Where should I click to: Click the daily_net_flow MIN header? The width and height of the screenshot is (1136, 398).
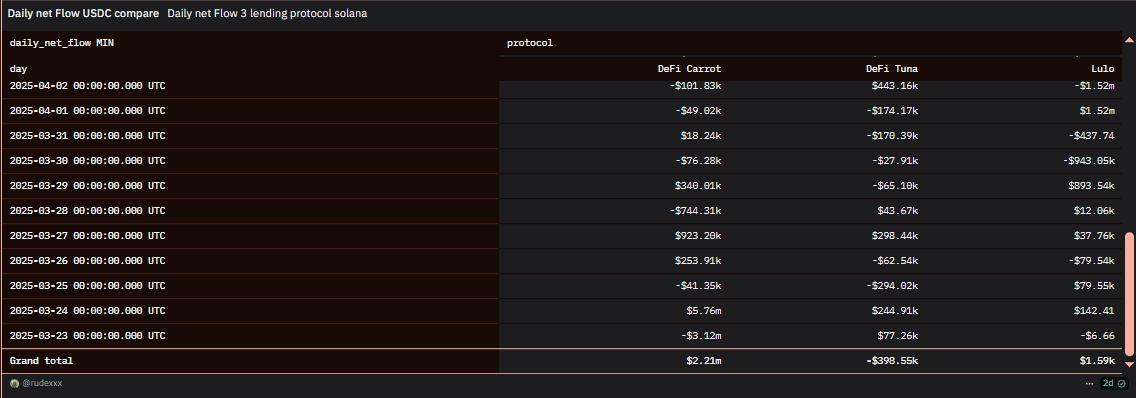click(62, 43)
